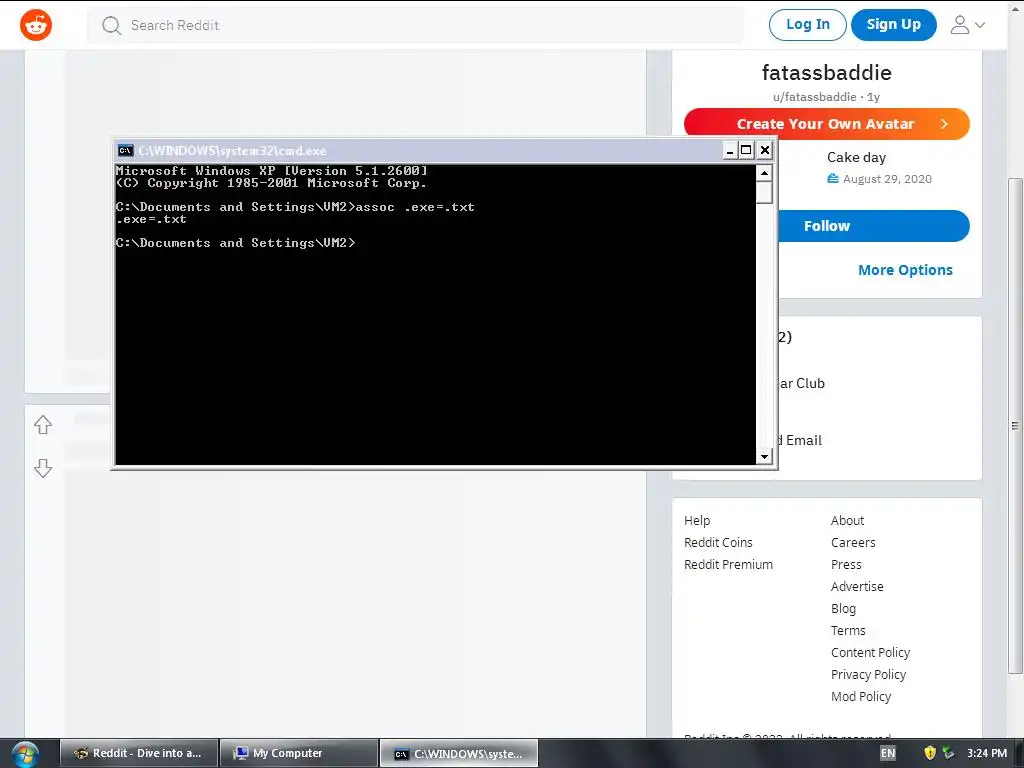Maximize the cmd.exe window
The width and height of the screenshot is (1024, 768).
(x=746, y=151)
